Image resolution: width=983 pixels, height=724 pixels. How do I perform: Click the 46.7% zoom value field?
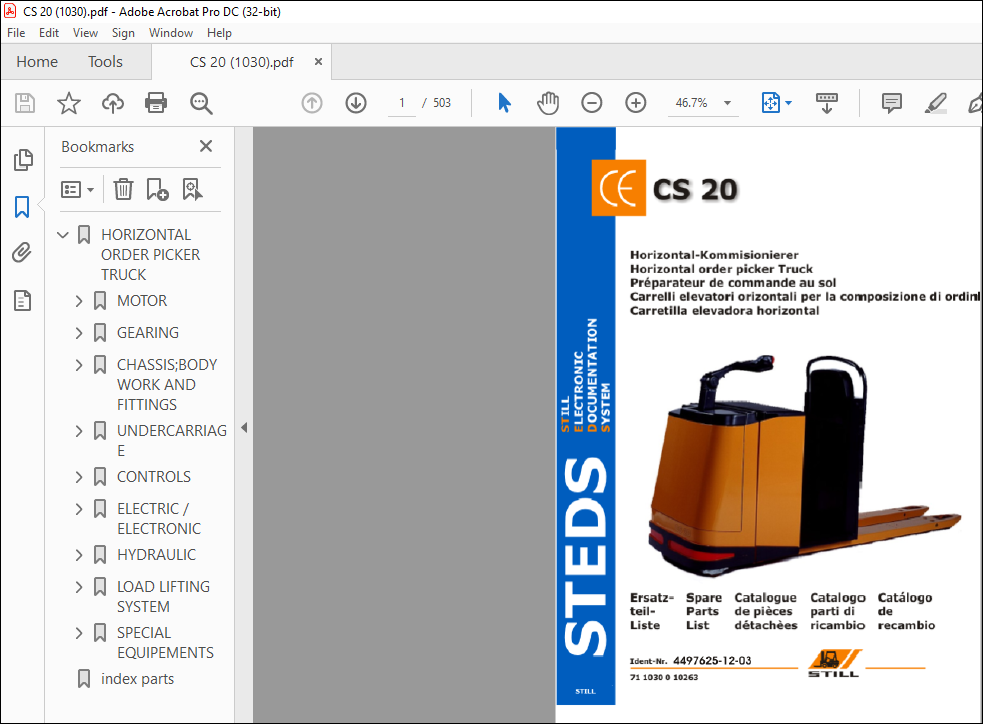pos(691,103)
